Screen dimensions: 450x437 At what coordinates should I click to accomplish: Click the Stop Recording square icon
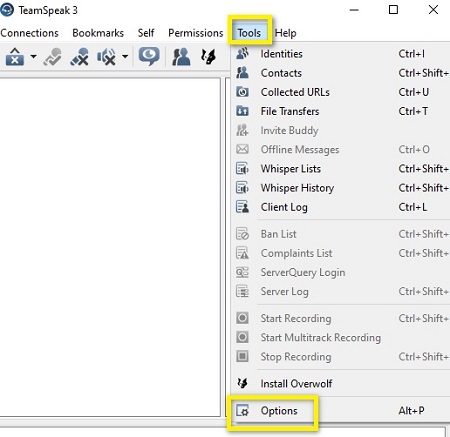[x=242, y=356]
